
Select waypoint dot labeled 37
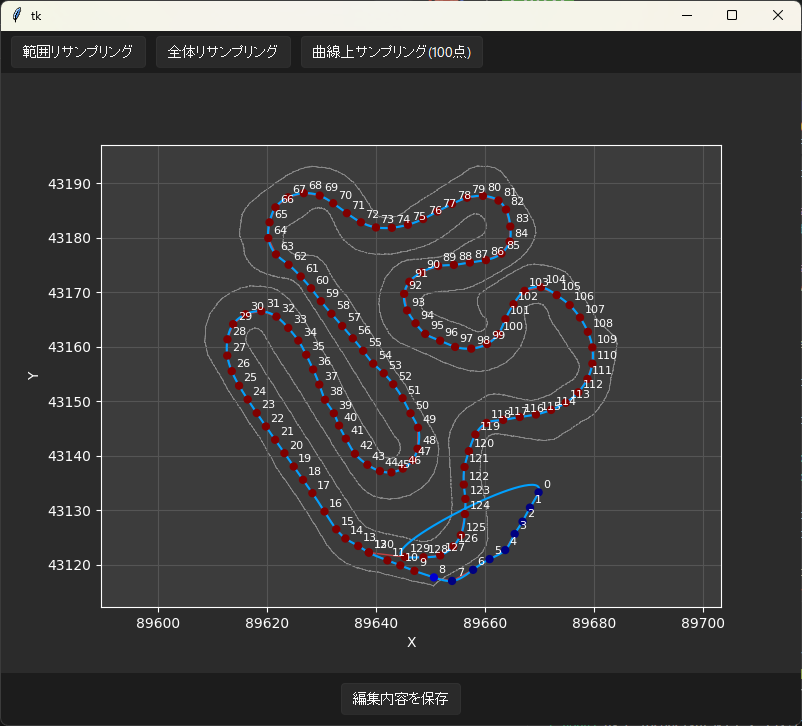pos(319,384)
